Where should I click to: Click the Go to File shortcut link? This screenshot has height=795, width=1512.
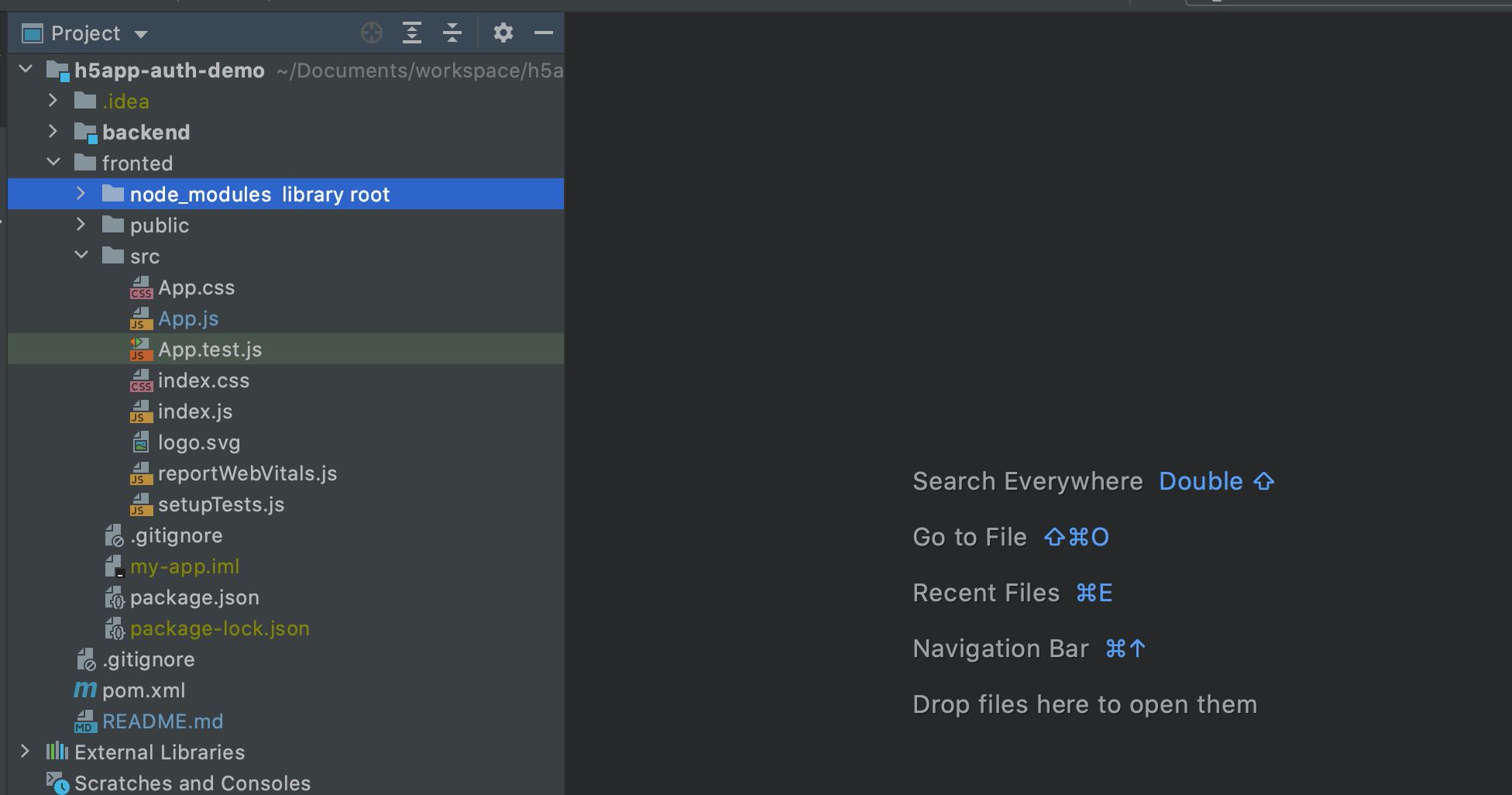pyautogui.click(x=970, y=536)
